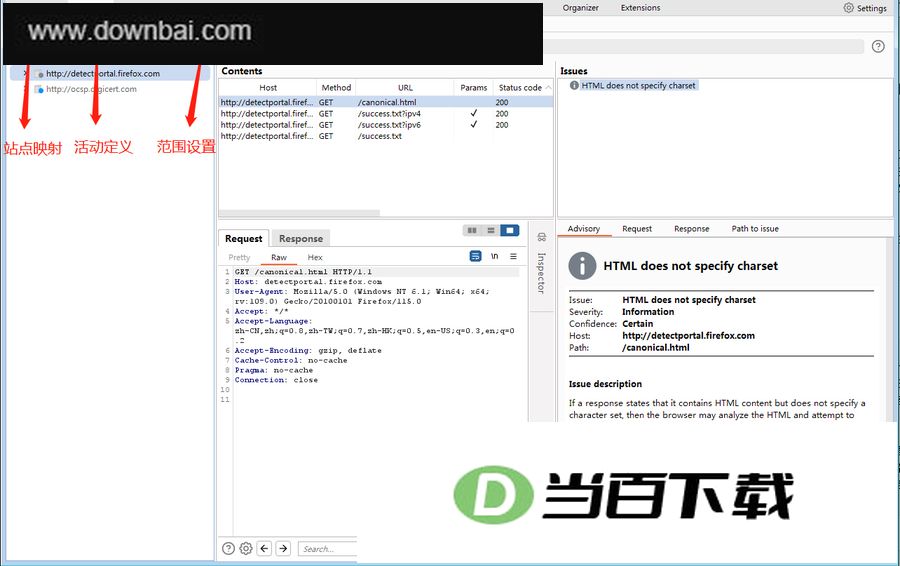Go to previous search match arrow
The height and width of the screenshot is (566, 900).
[x=264, y=548]
